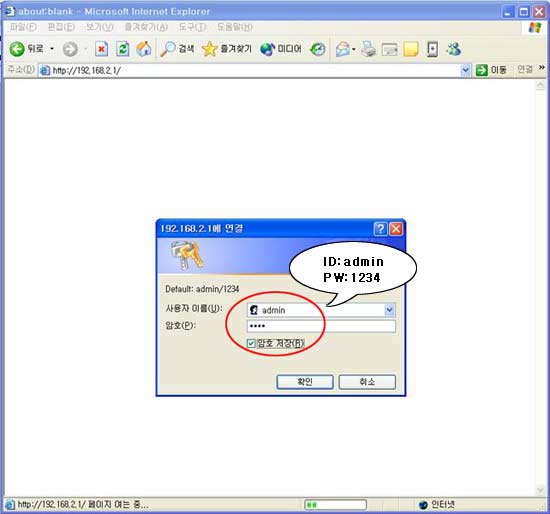Screen dimensions: 550x514
Task: Toggle the save password (암호 저장) checkbox
Action: point(250,343)
